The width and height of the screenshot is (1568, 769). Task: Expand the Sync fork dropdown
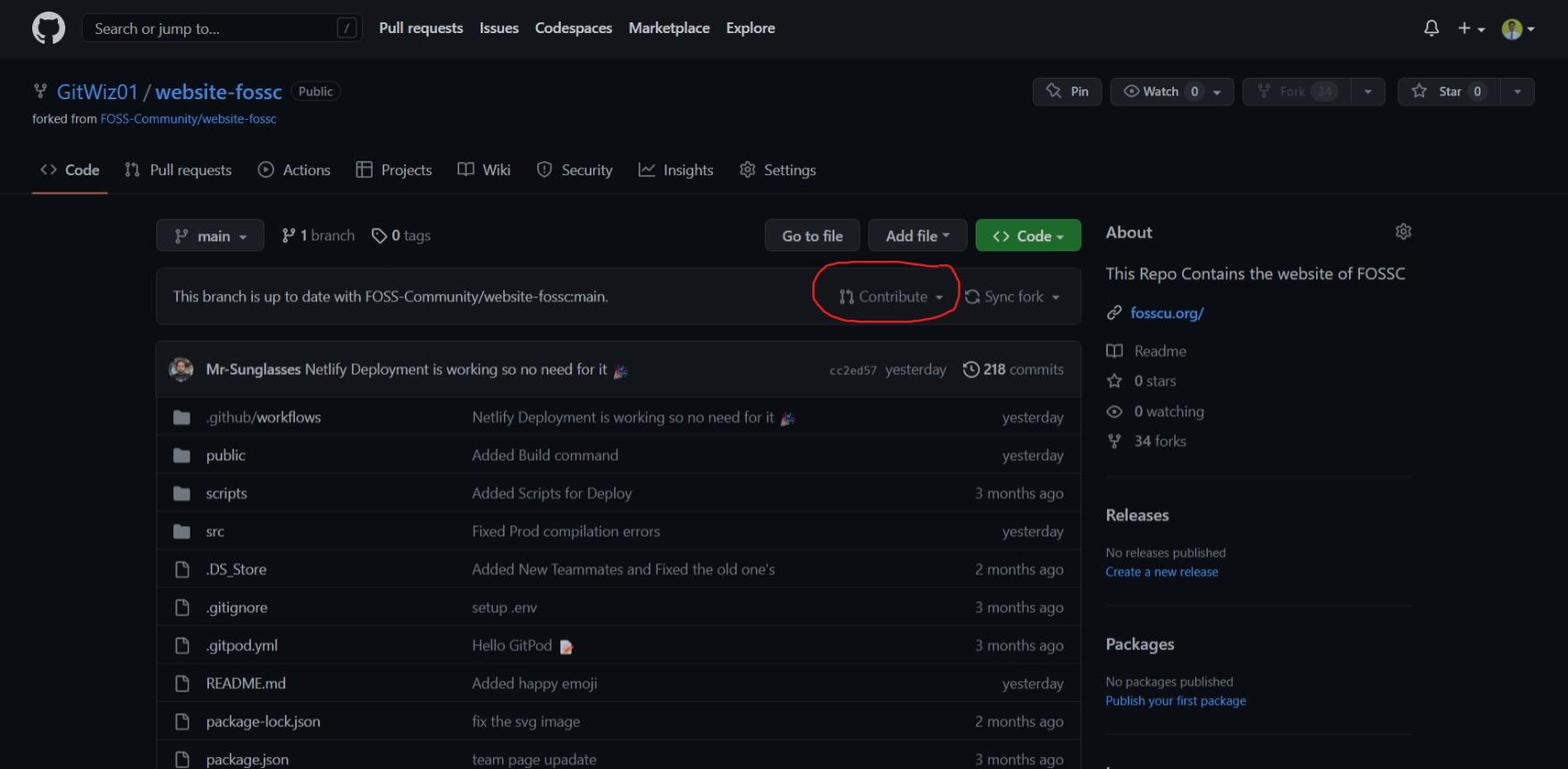pyautogui.click(x=1012, y=297)
